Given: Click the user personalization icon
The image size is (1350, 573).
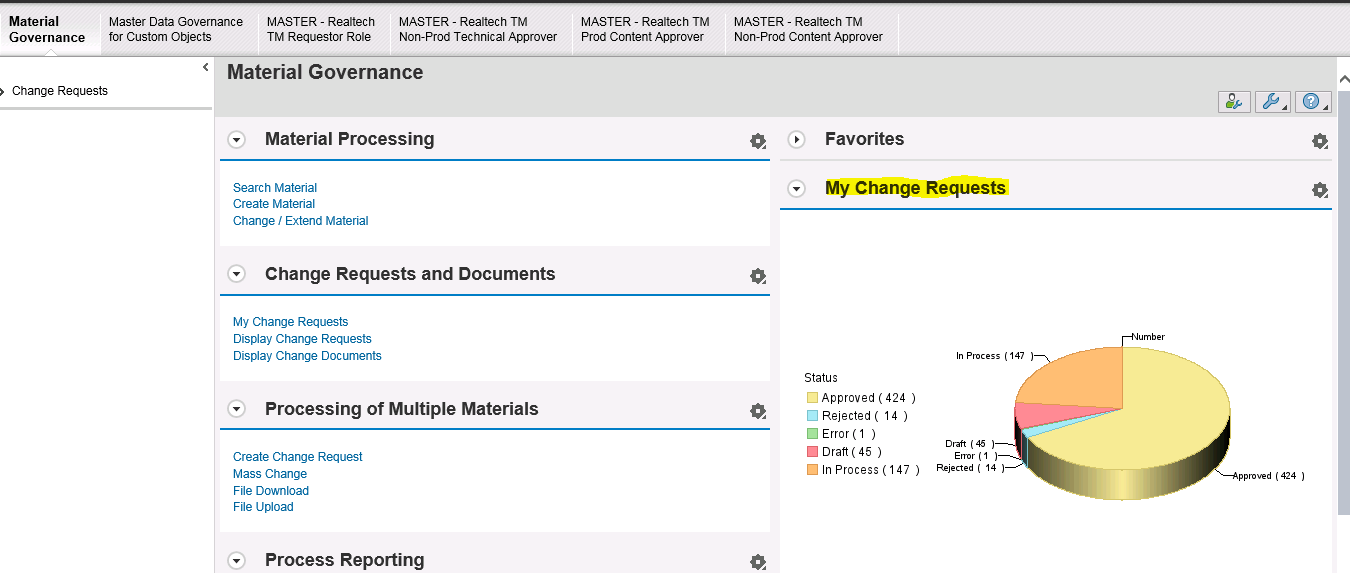Looking at the screenshot, I should tap(1234, 102).
